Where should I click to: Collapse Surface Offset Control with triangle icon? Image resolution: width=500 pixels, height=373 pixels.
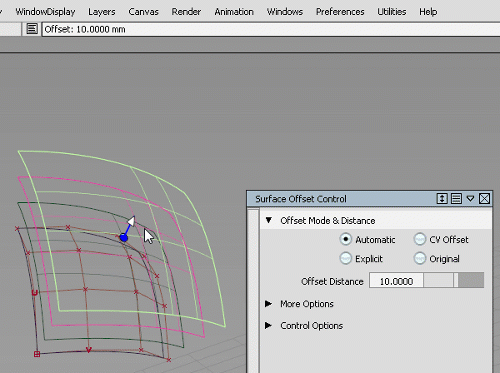(470, 199)
